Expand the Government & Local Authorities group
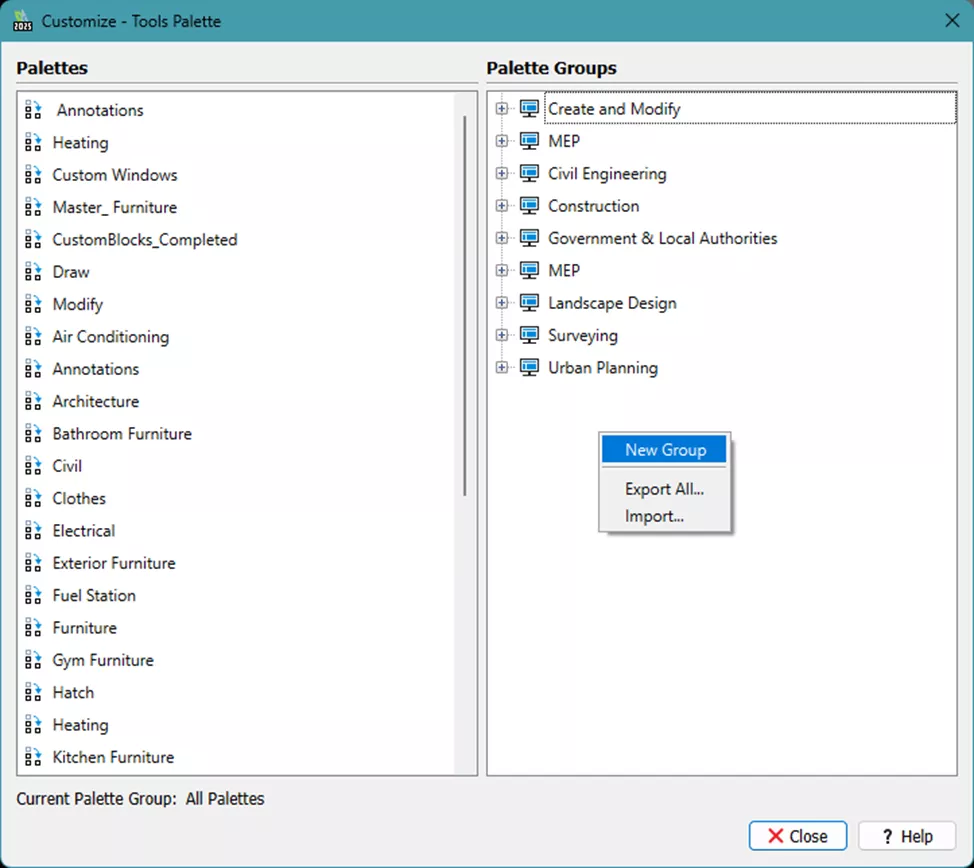This screenshot has width=974, height=868. pyautogui.click(x=502, y=238)
